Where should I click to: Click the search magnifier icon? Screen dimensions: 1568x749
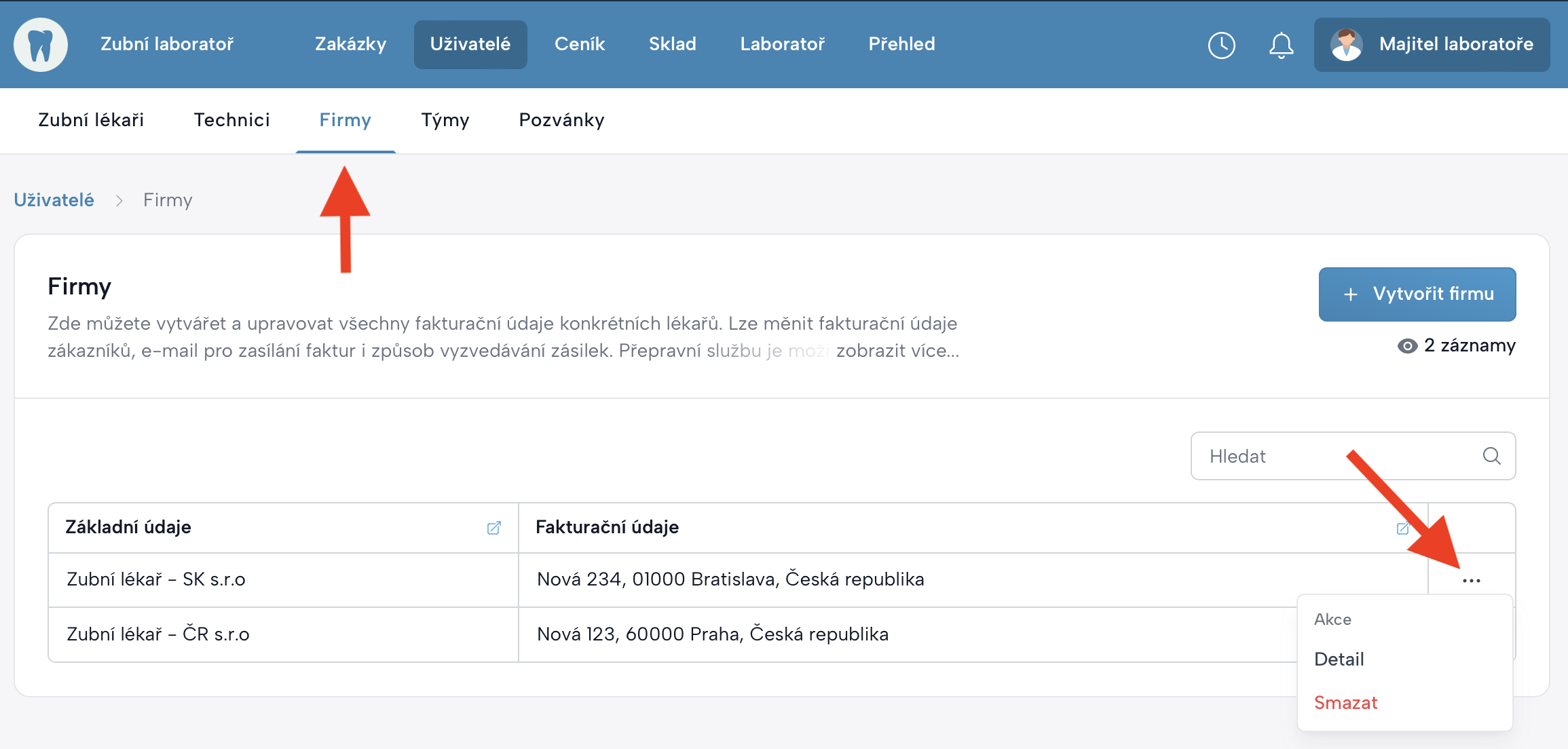(1491, 456)
